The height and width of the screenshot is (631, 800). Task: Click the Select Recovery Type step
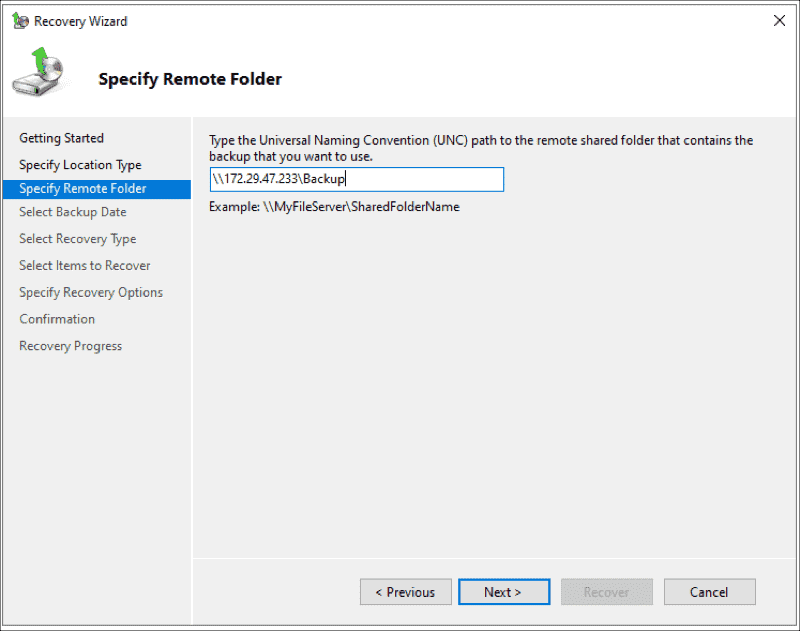pyautogui.click(x=77, y=239)
